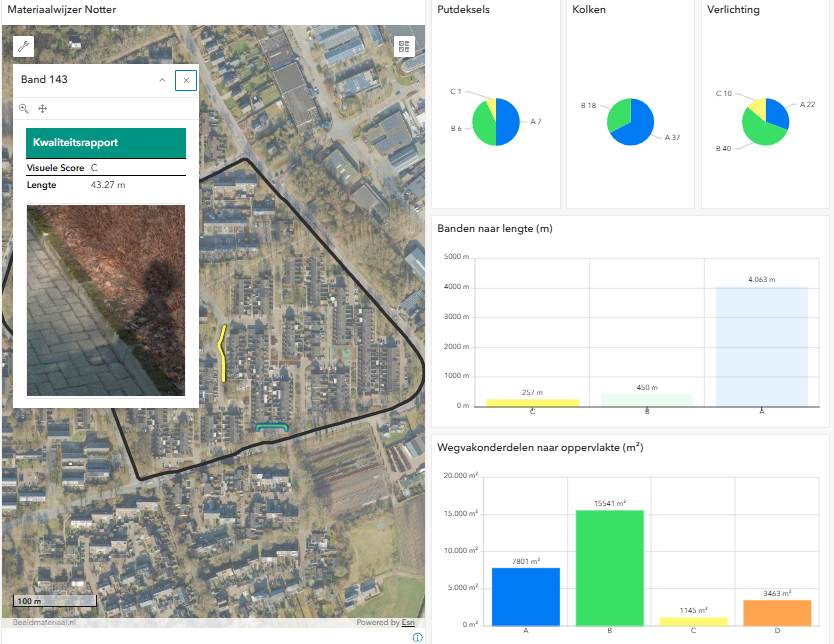Click the blue-green band segment on map
Image resolution: width=834 pixels, height=644 pixels.
tap(272, 427)
